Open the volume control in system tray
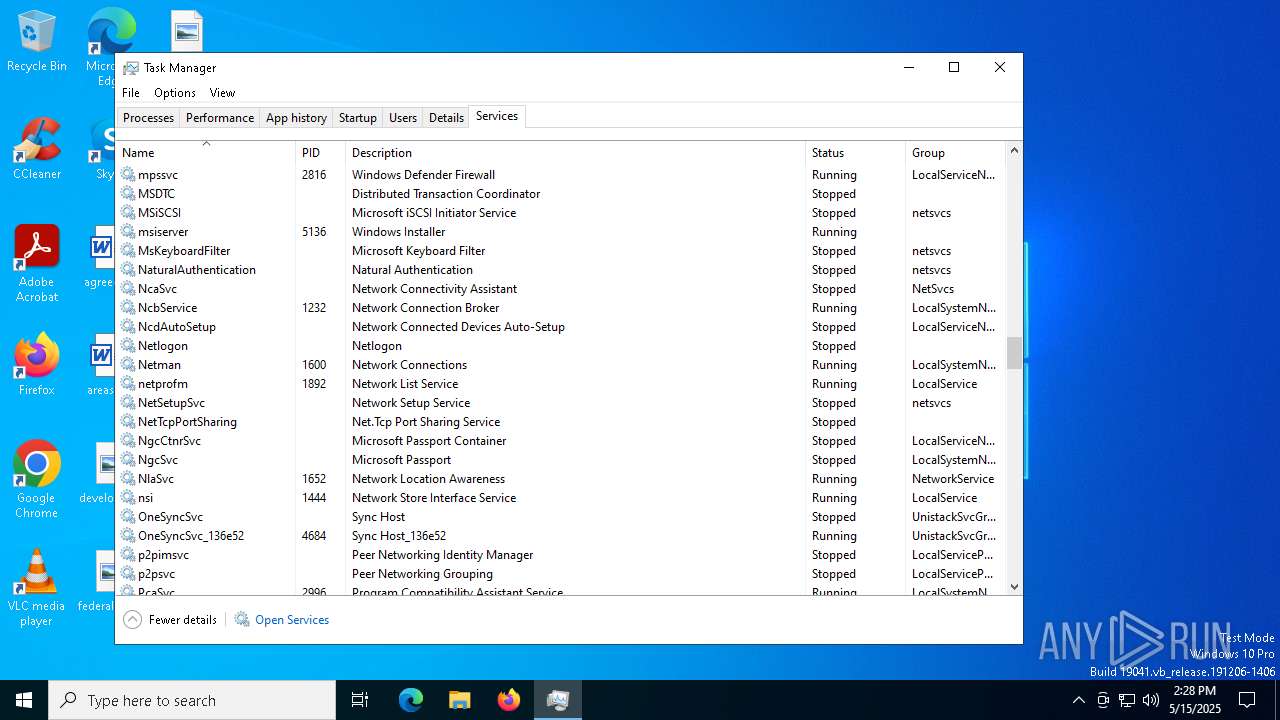This screenshot has height=720, width=1280. 1151,700
